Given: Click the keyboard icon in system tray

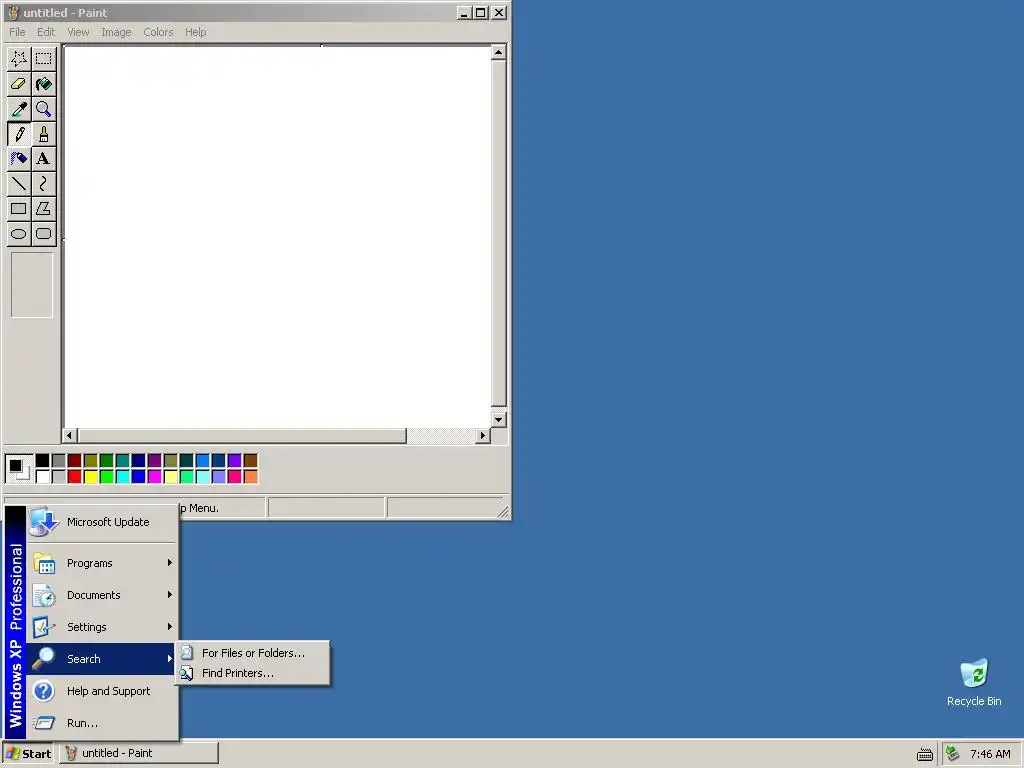Looking at the screenshot, I should (x=925, y=754).
